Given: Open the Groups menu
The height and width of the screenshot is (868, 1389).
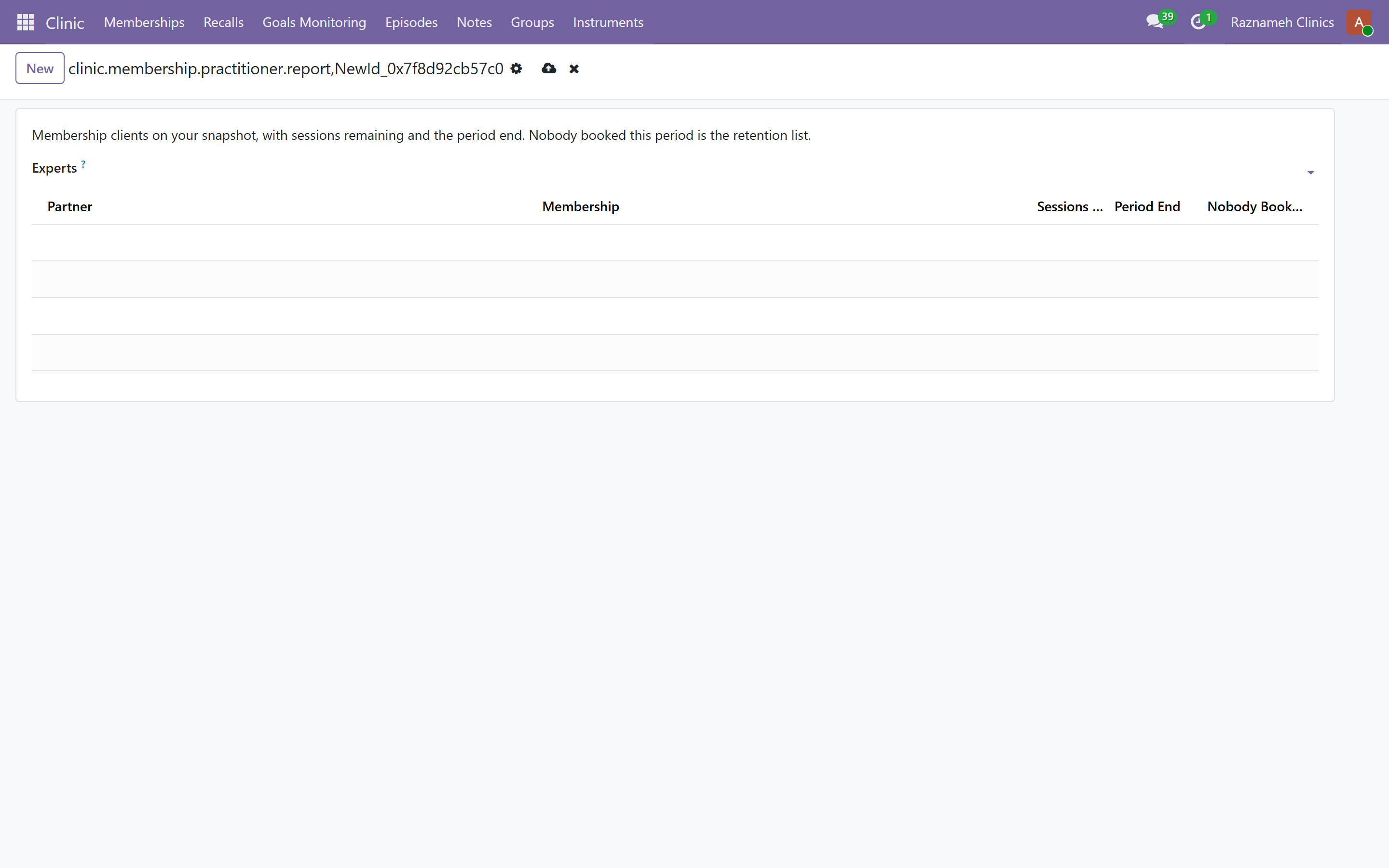Looking at the screenshot, I should (x=532, y=22).
